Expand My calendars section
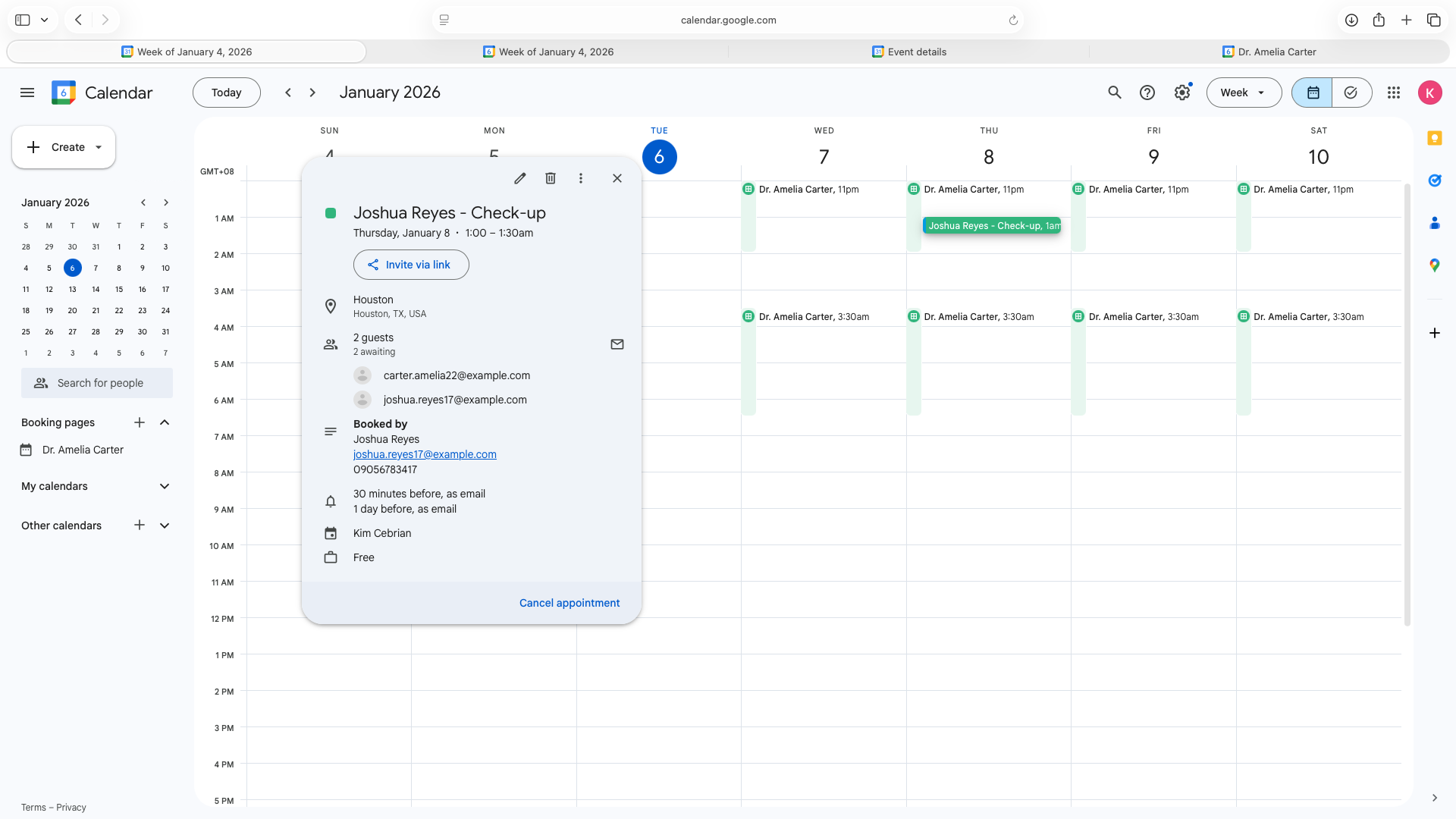Image resolution: width=1456 pixels, height=819 pixels. tap(165, 486)
